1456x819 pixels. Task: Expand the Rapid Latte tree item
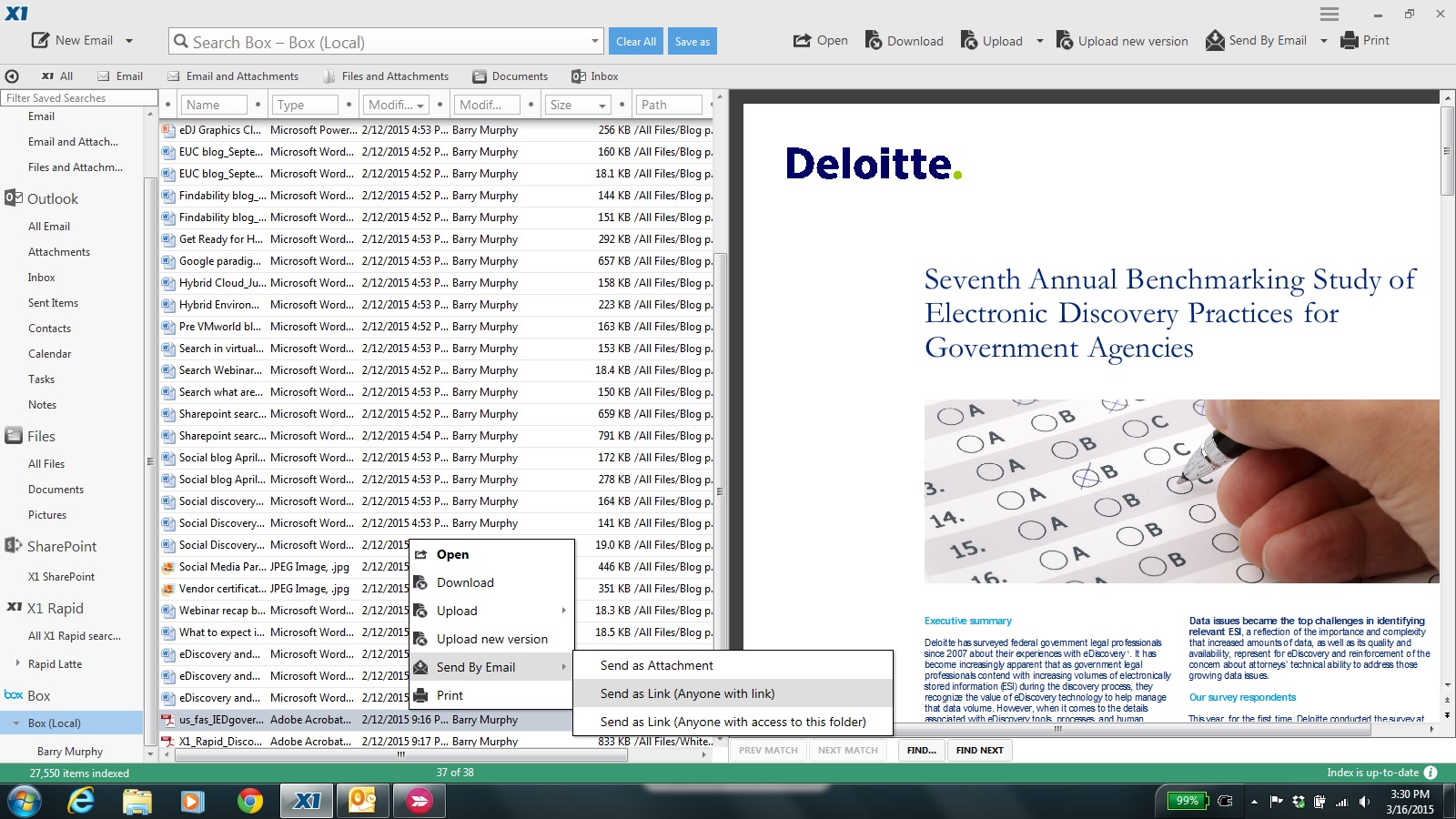(x=17, y=663)
